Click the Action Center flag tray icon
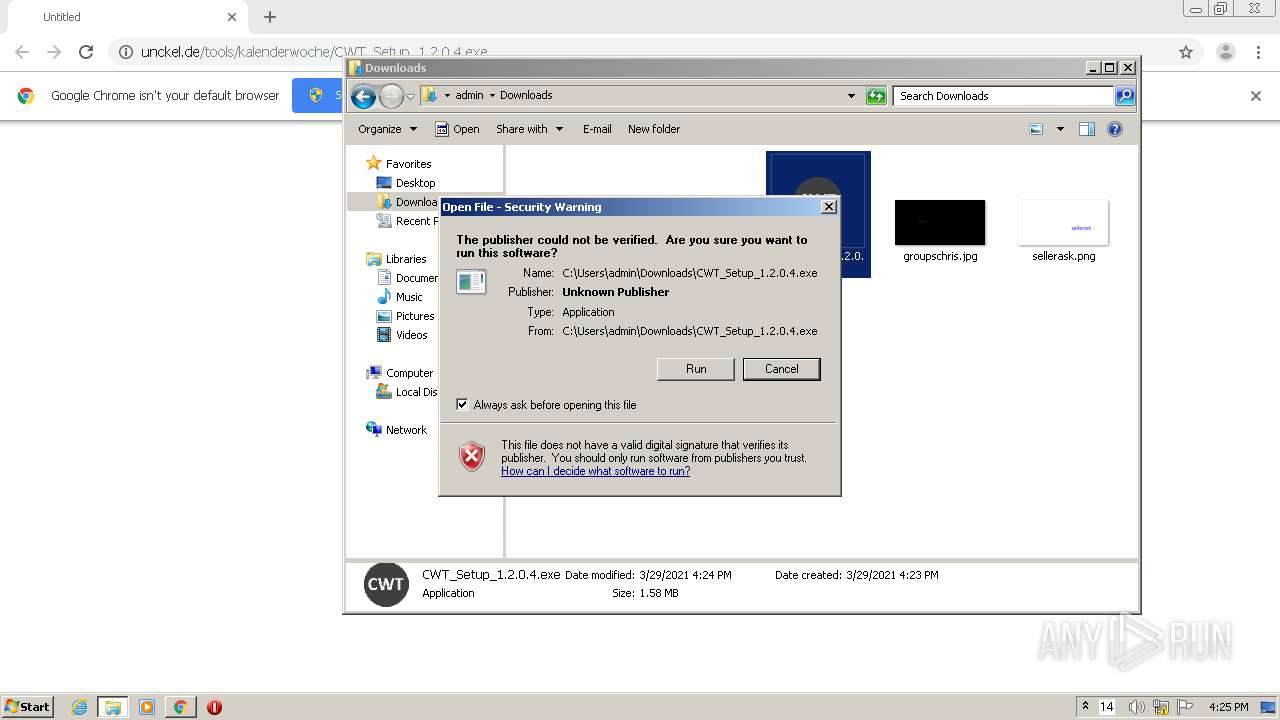1280x720 pixels. (x=1185, y=707)
